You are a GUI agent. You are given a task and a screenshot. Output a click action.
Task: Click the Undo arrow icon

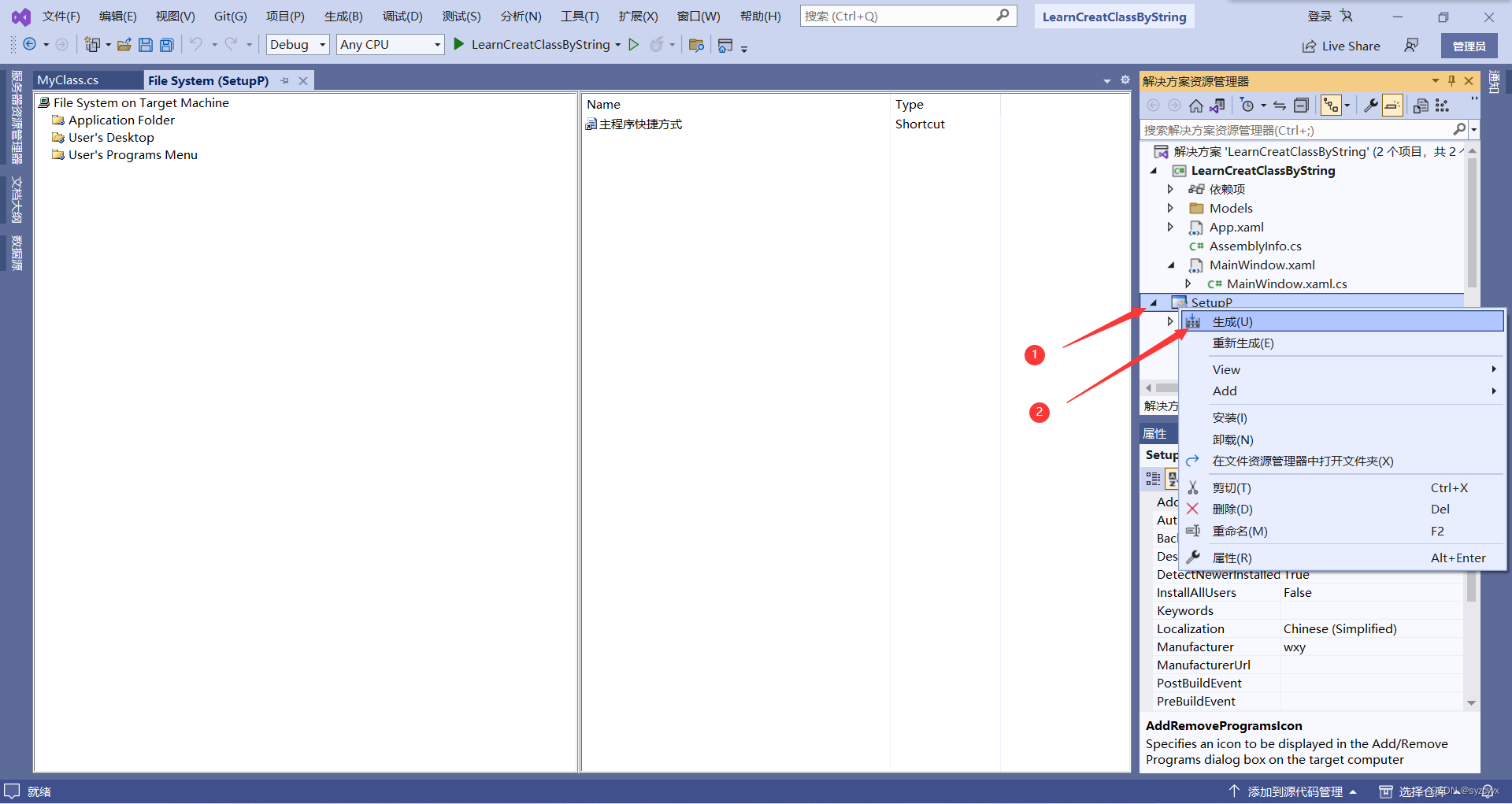point(196,44)
